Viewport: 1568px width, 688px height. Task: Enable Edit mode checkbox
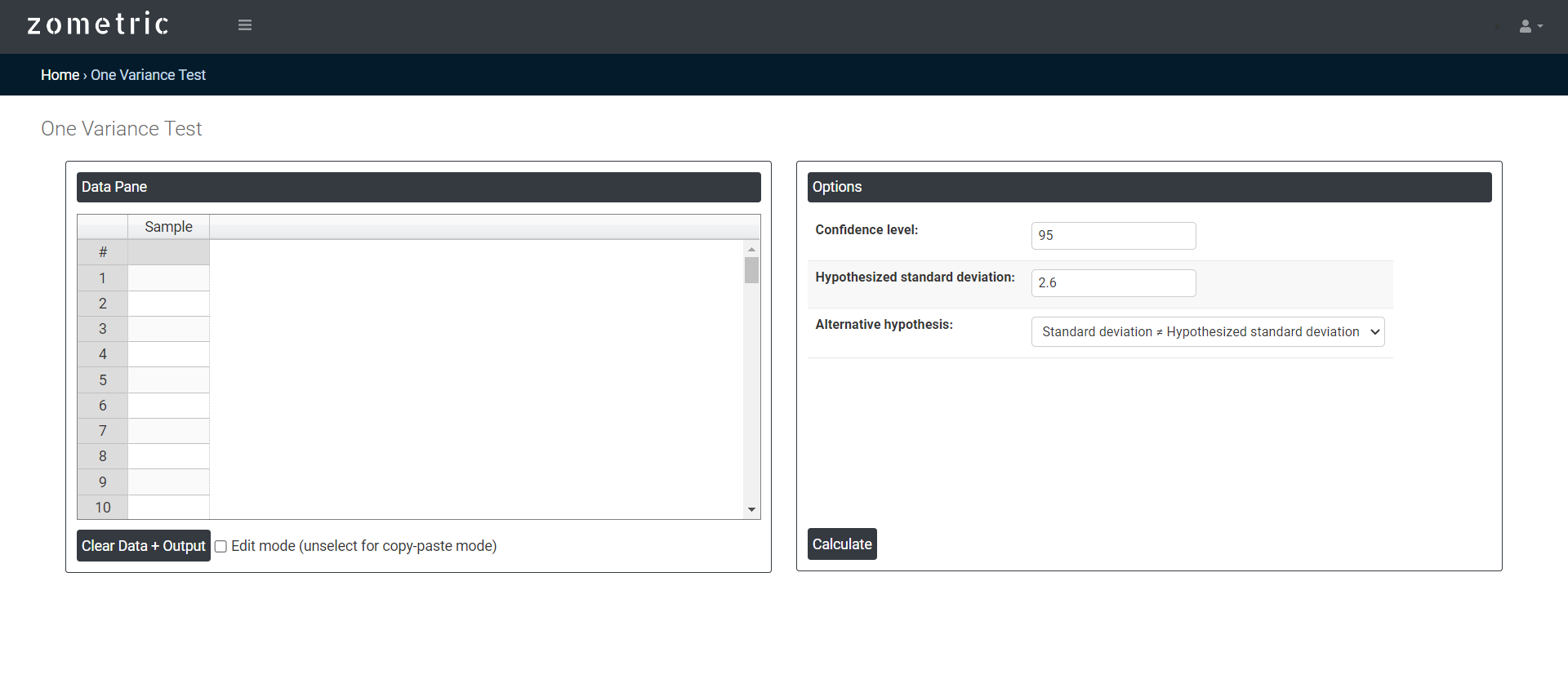(220, 547)
